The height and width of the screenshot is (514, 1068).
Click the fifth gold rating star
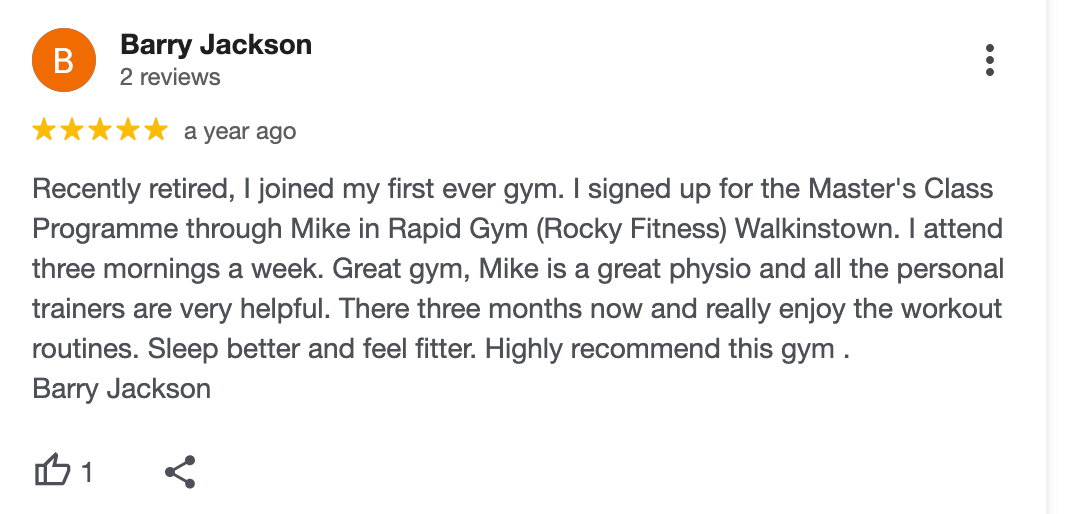click(155, 131)
